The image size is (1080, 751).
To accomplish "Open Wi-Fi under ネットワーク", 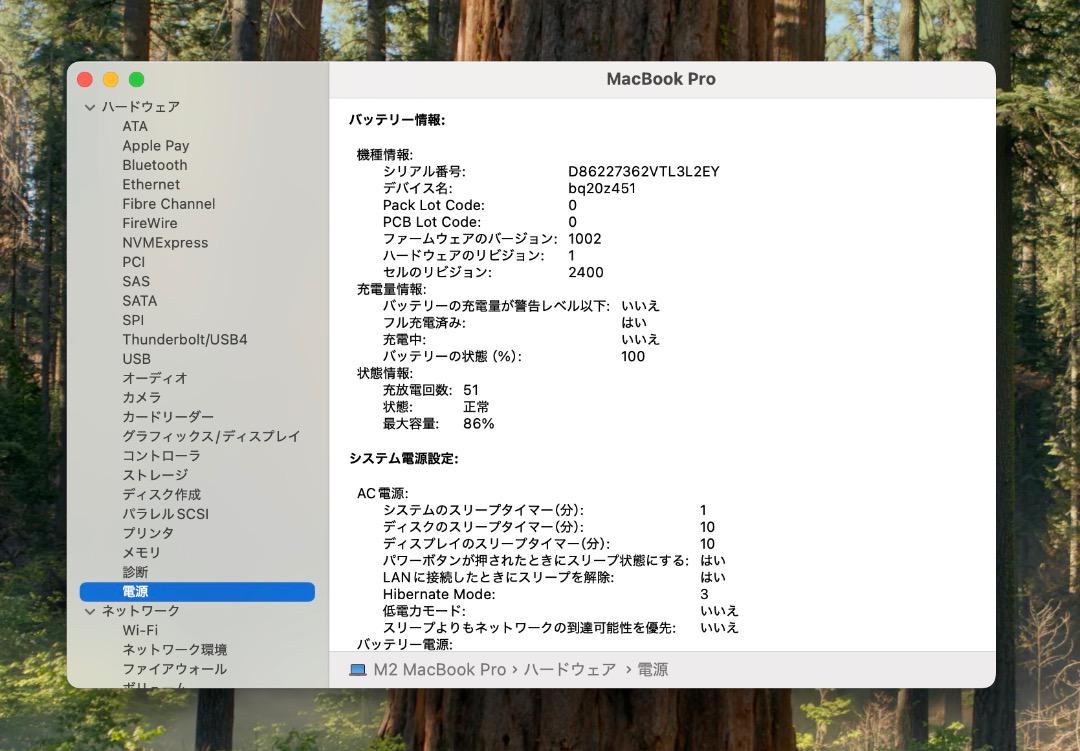I will coord(140,630).
